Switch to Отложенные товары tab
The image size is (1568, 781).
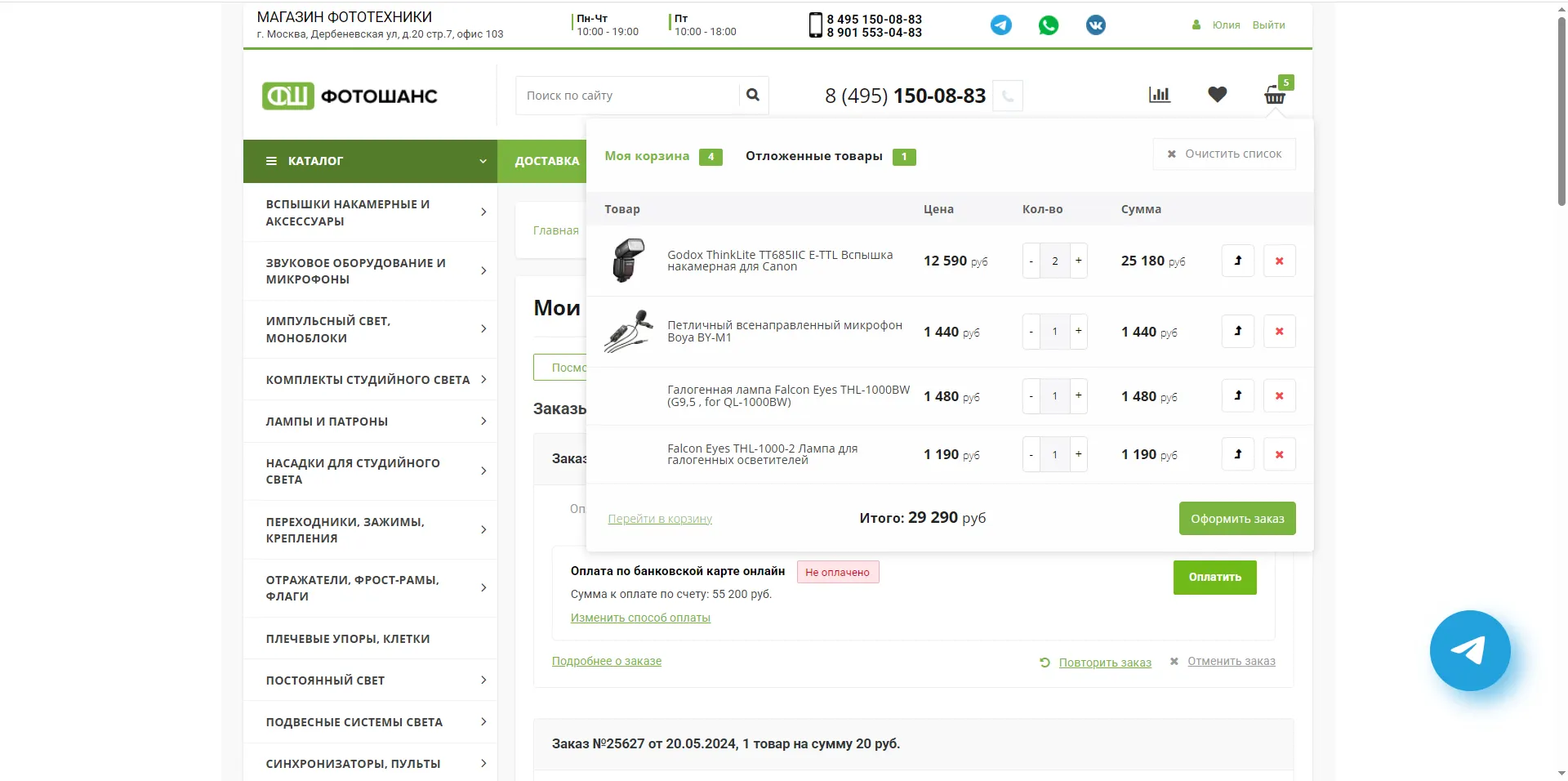(x=831, y=156)
